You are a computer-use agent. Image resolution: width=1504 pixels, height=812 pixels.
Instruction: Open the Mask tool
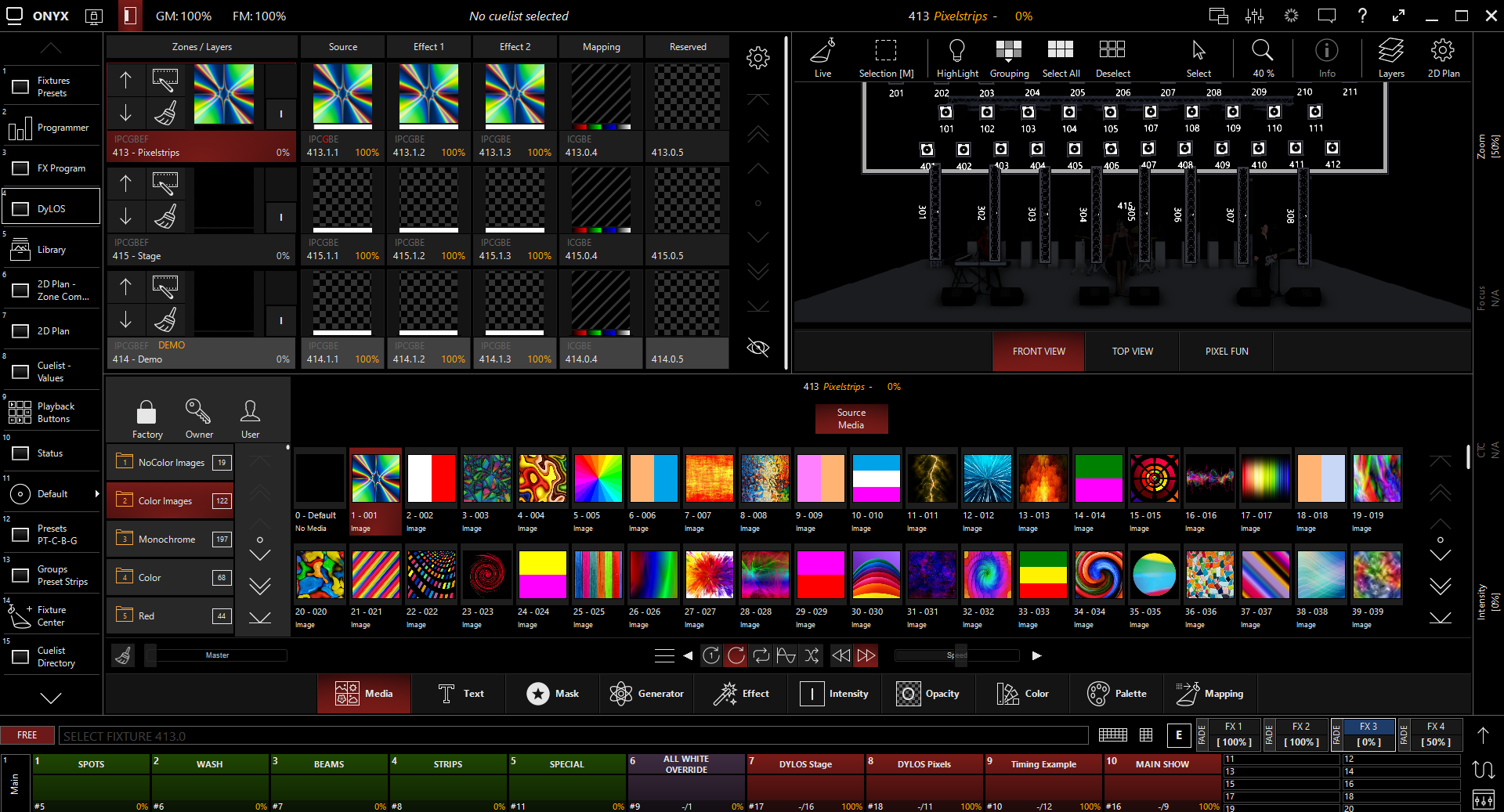point(553,694)
